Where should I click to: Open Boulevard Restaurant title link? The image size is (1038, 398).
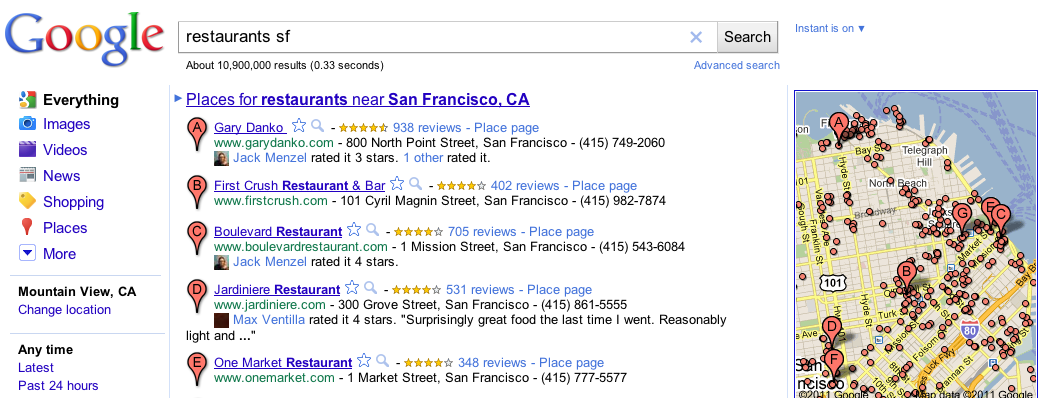(278, 232)
